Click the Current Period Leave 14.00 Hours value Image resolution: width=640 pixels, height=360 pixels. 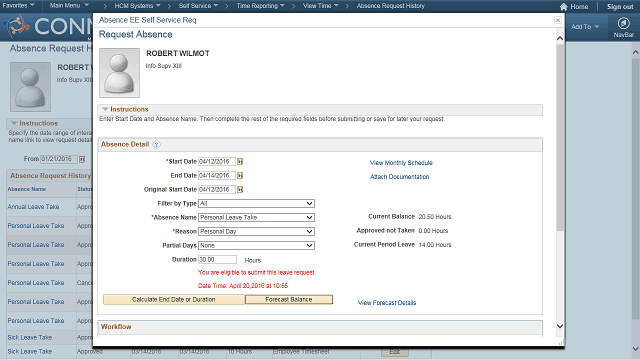click(x=435, y=245)
